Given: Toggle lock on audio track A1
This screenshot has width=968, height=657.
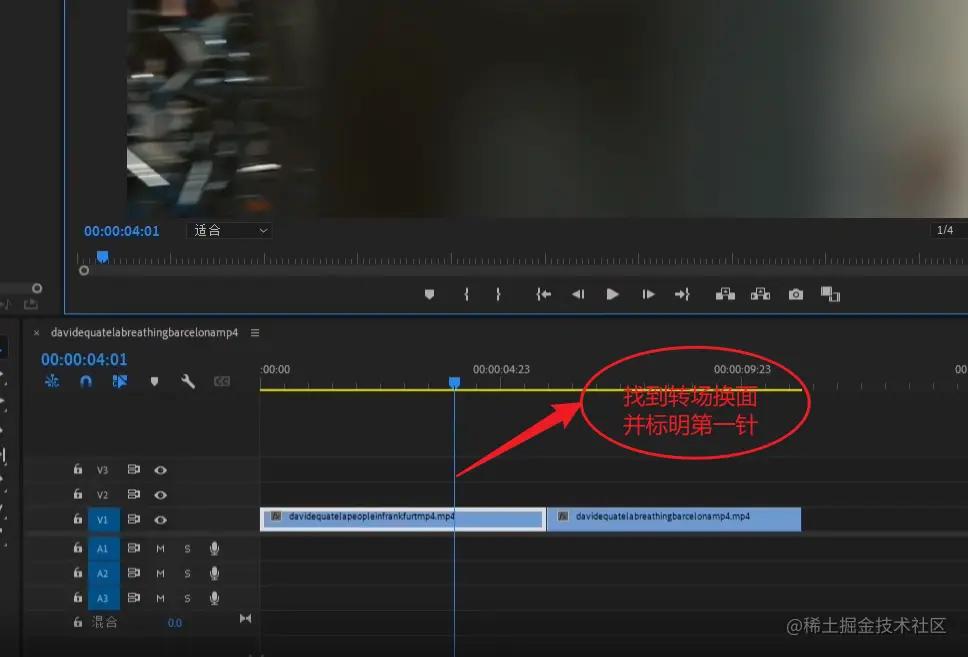Looking at the screenshot, I should point(78,548).
